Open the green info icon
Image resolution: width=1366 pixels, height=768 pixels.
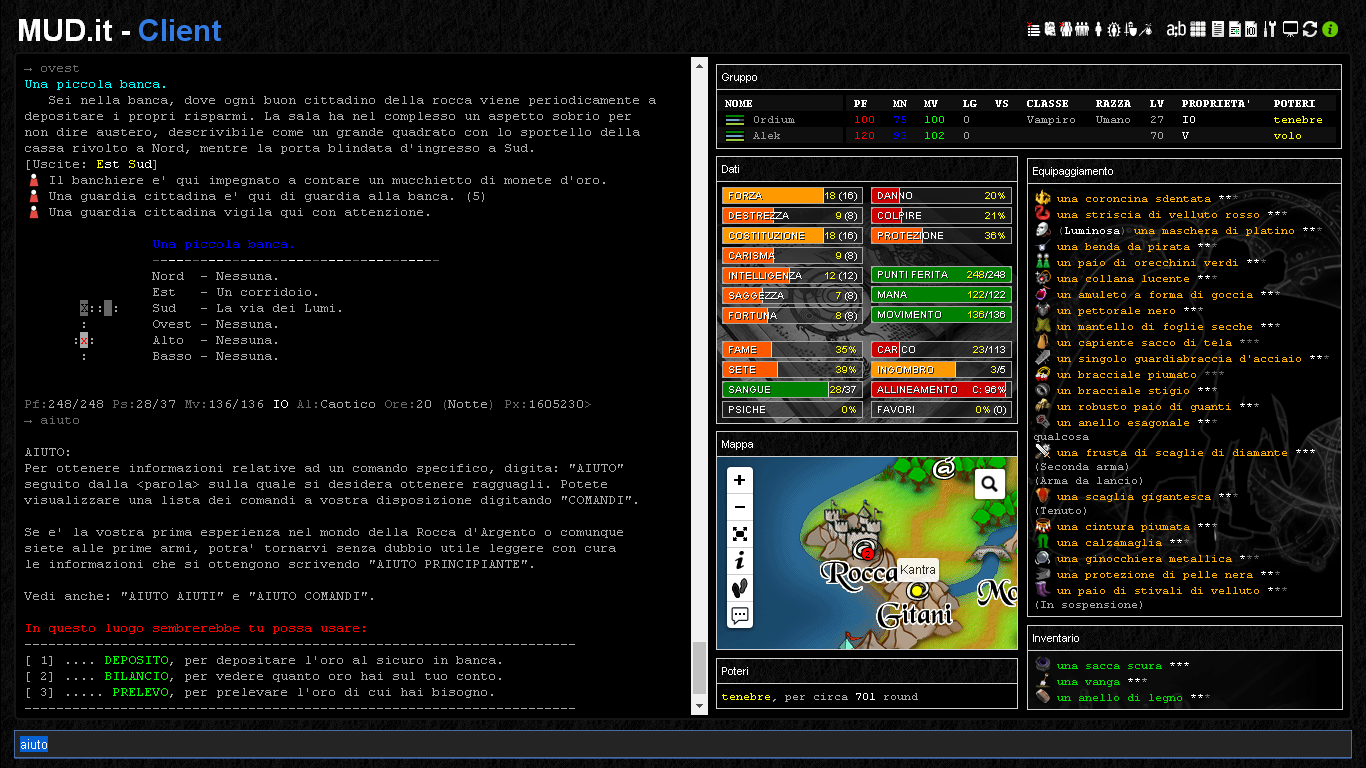click(x=1330, y=29)
